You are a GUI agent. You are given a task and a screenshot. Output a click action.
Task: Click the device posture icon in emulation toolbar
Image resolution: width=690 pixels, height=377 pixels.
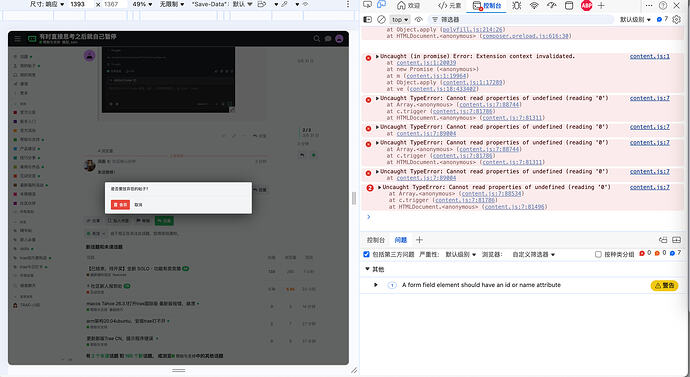262,4
